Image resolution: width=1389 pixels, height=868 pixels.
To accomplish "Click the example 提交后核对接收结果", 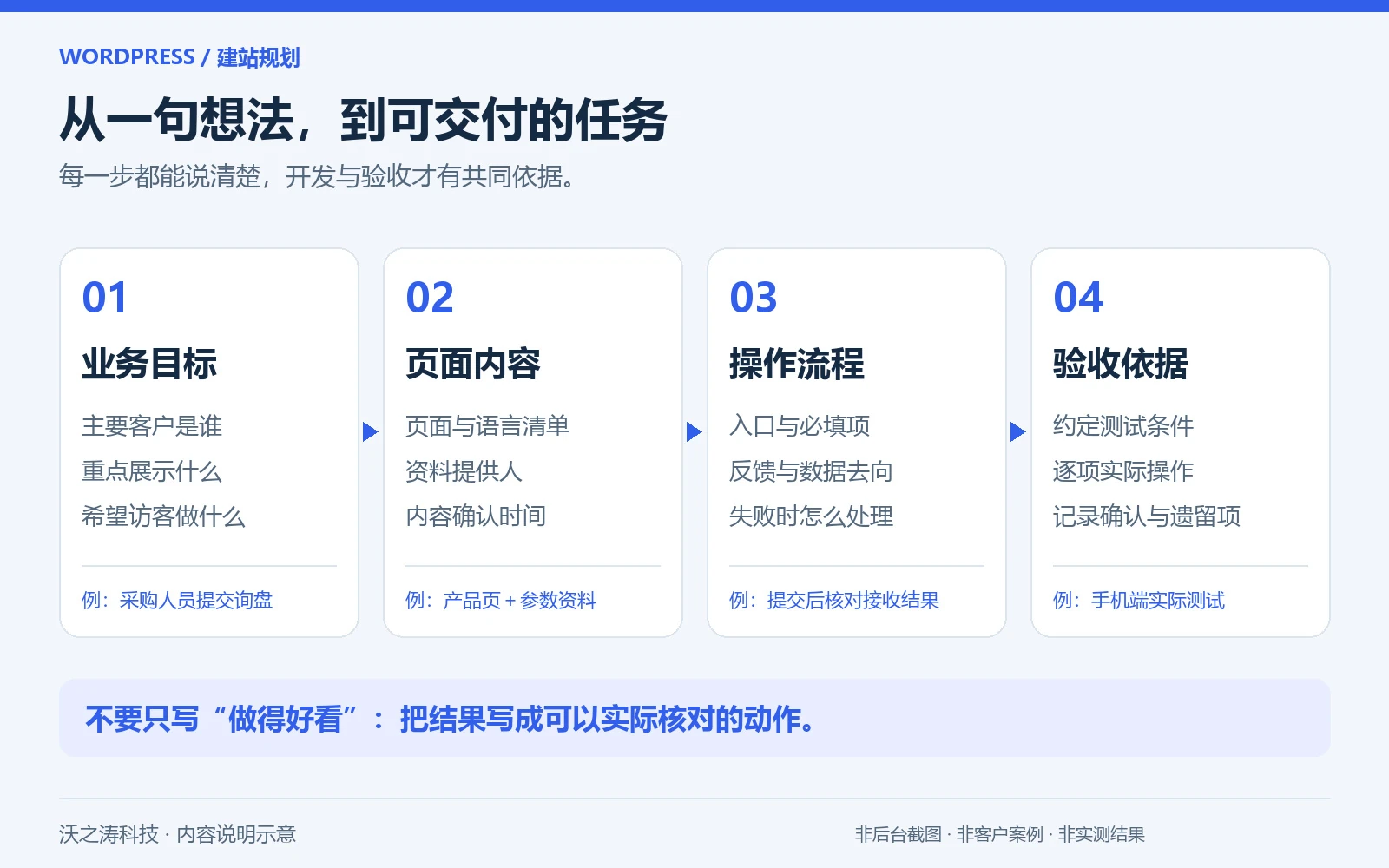I will pyautogui.click(x=853, y=601).
